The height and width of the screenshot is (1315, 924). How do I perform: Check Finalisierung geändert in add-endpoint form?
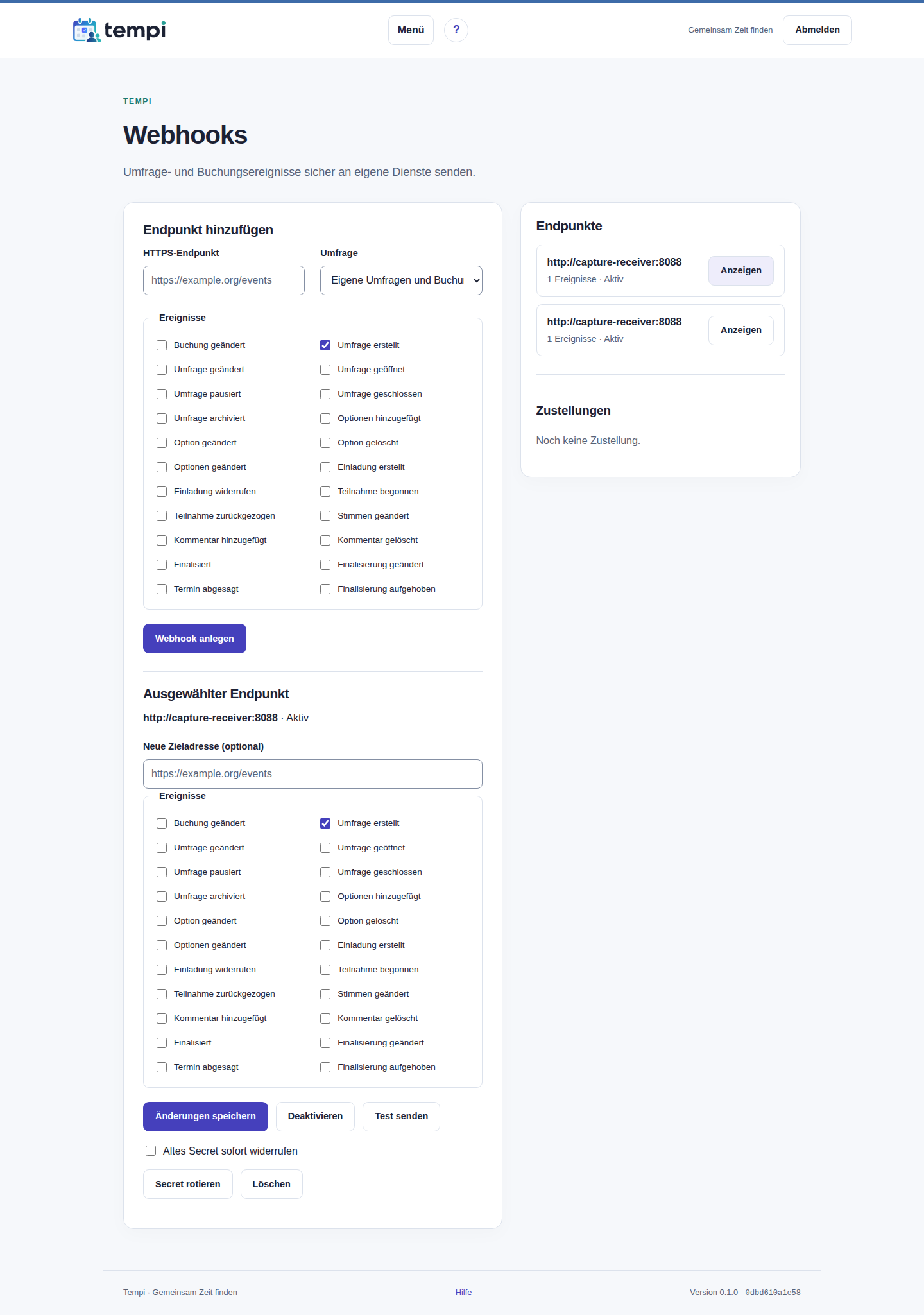(325, 565)
